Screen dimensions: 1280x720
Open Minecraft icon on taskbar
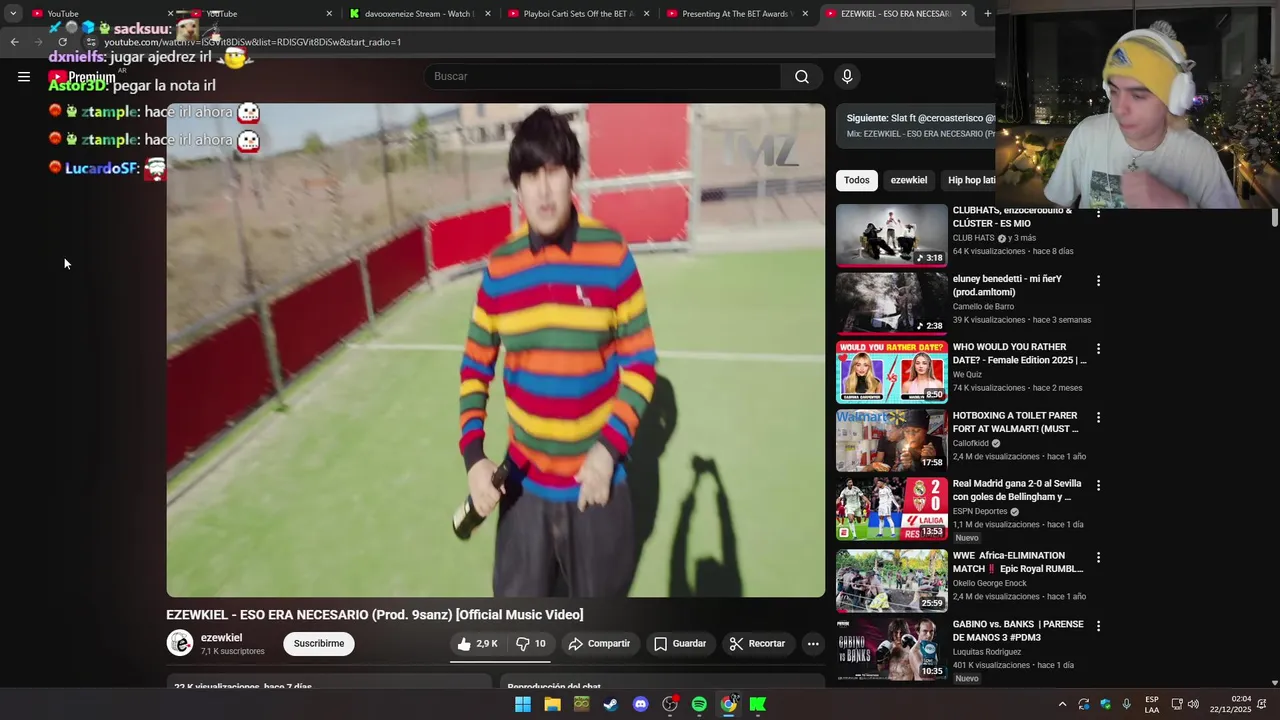pos(581,704)
